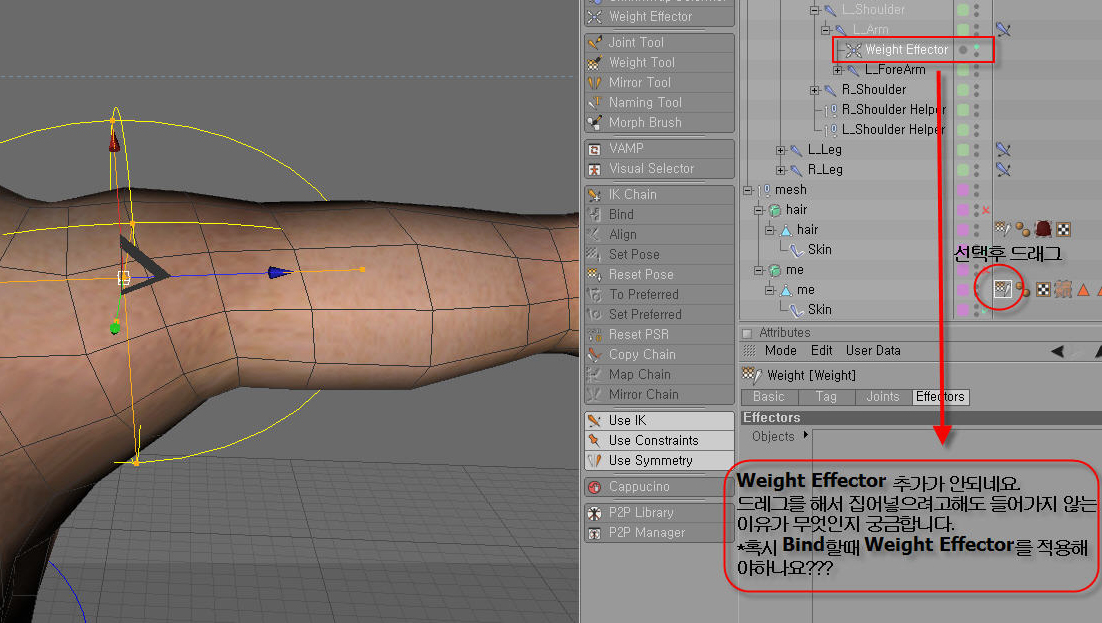Go back with the Attributes left arrow
The height and width of the screenshot is (623, 1102).
click(x=1057, y=351)
